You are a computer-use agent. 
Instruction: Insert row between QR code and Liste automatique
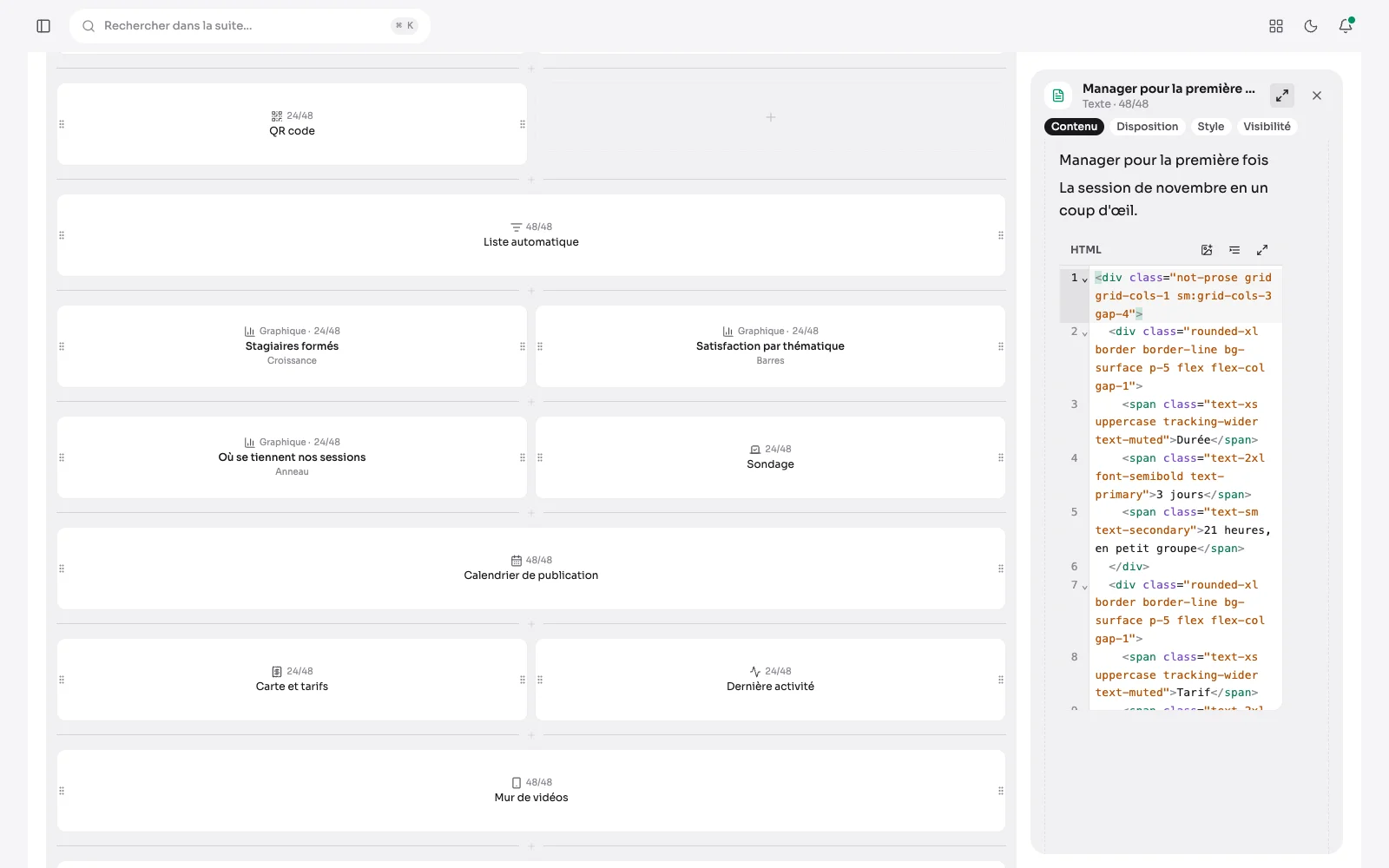[531, 180]
